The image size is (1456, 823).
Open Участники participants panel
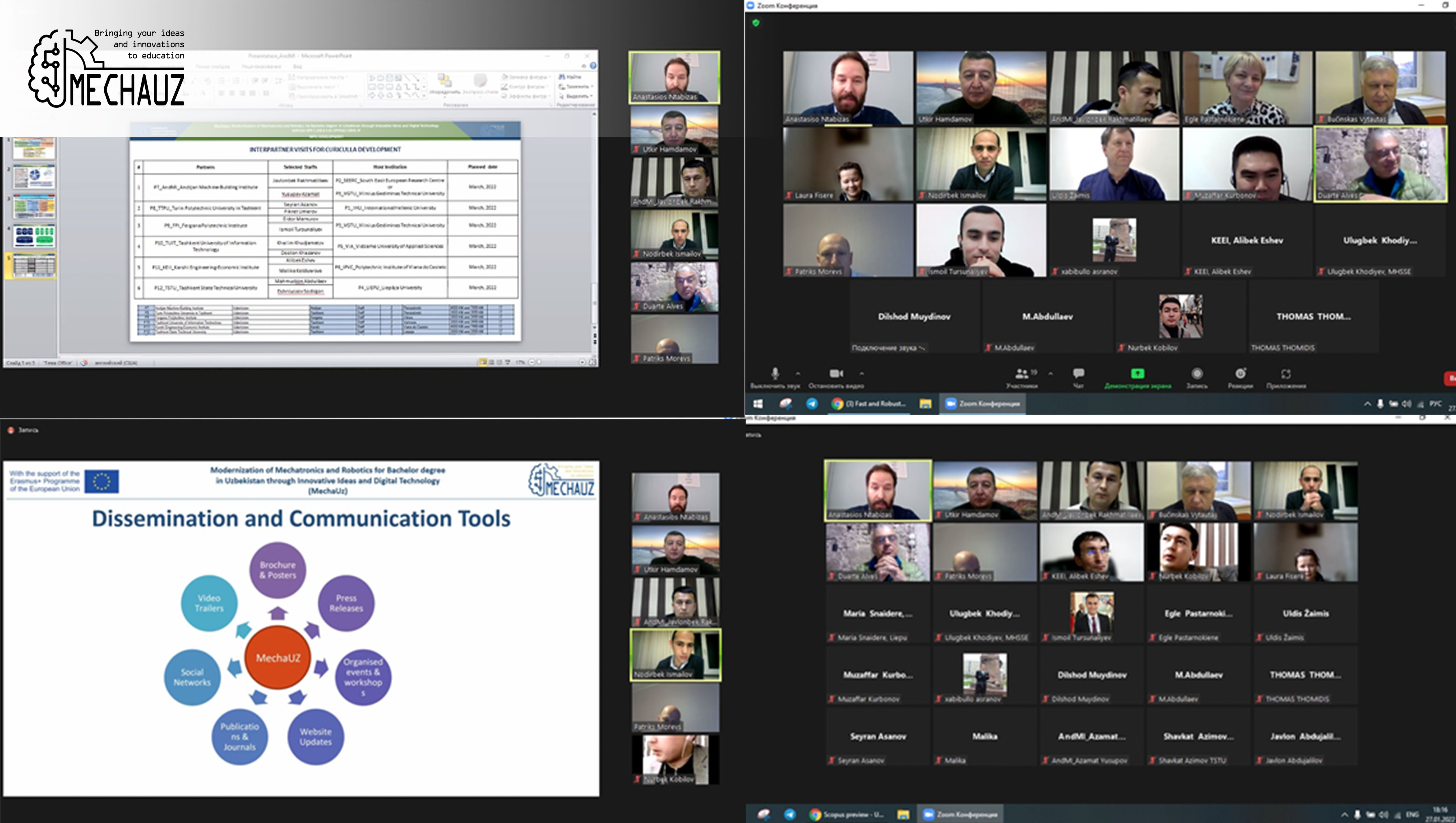tap(1021, 374)
